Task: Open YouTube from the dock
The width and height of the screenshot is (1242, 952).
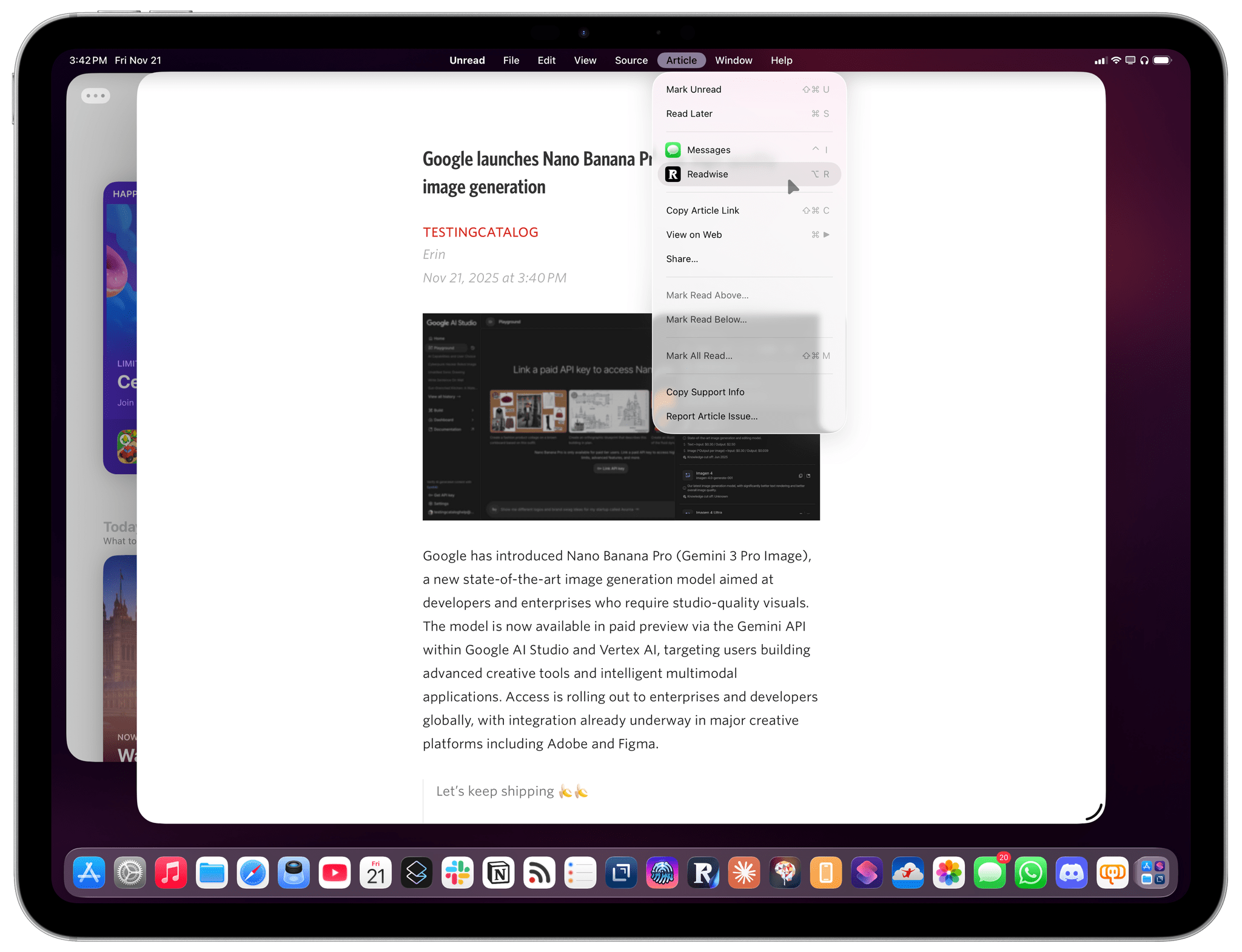Action: [335, 874]
